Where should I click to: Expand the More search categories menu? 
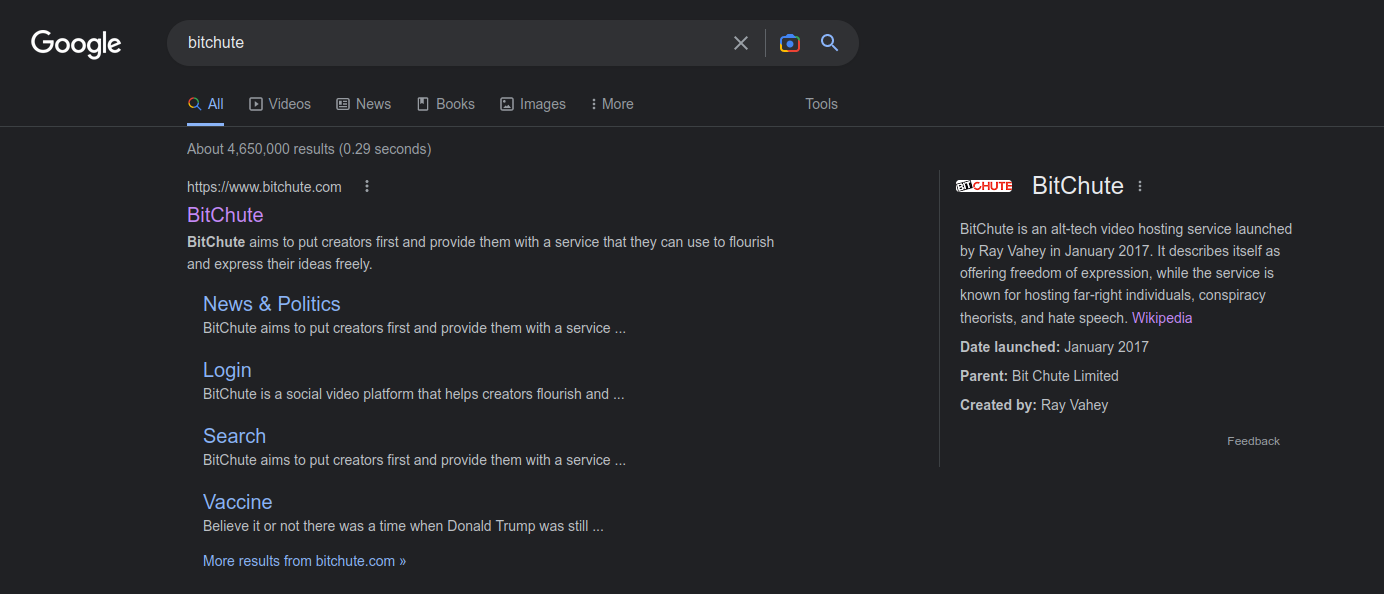[612, 104]
